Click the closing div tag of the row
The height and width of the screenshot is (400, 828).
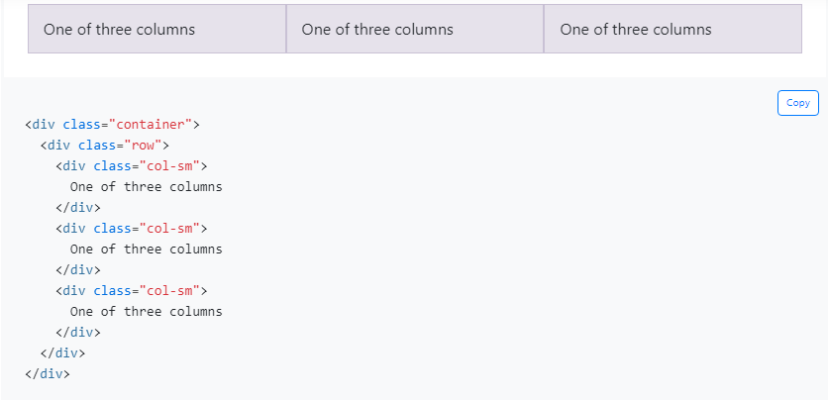click(62, 353)
